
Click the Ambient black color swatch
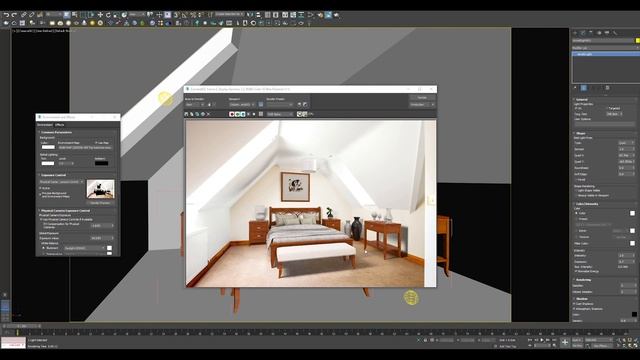click(x=101, y=163)
